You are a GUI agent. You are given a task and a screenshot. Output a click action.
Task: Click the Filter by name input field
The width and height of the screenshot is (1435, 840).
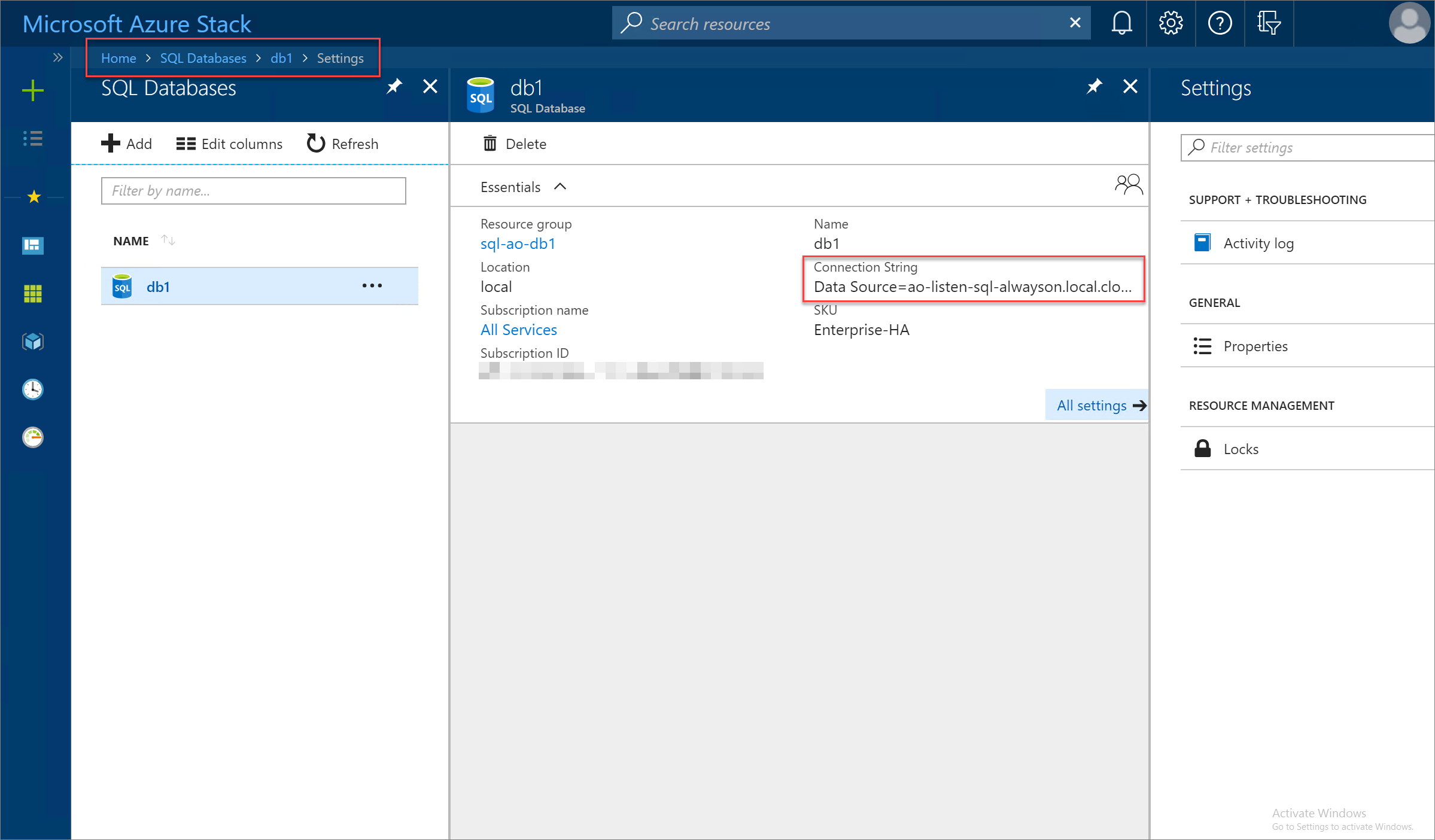pyautogui.click(x=253, y=190)
